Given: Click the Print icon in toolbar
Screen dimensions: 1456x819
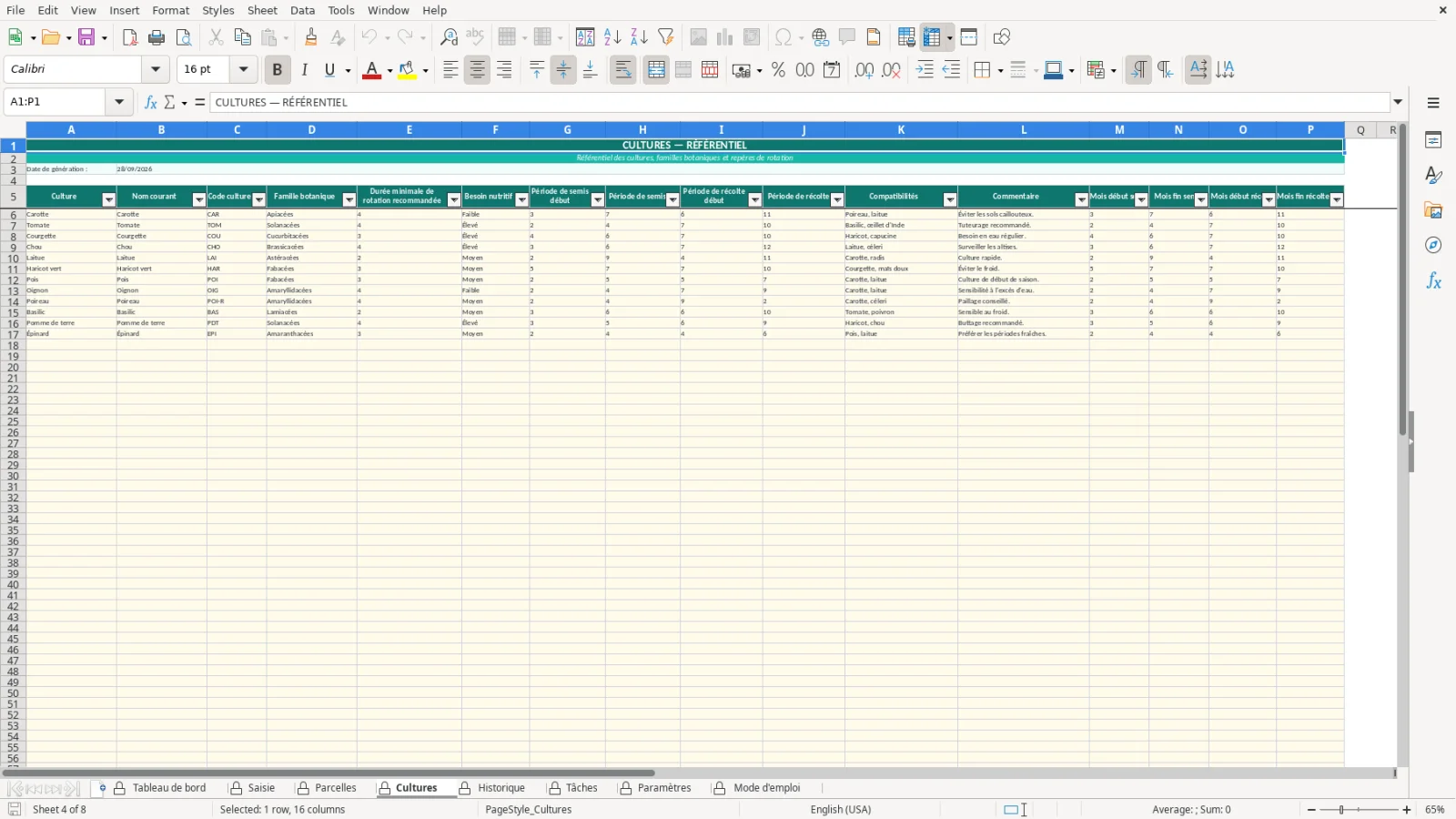Looking at the screenshot, I should click(x=157, y=37).
